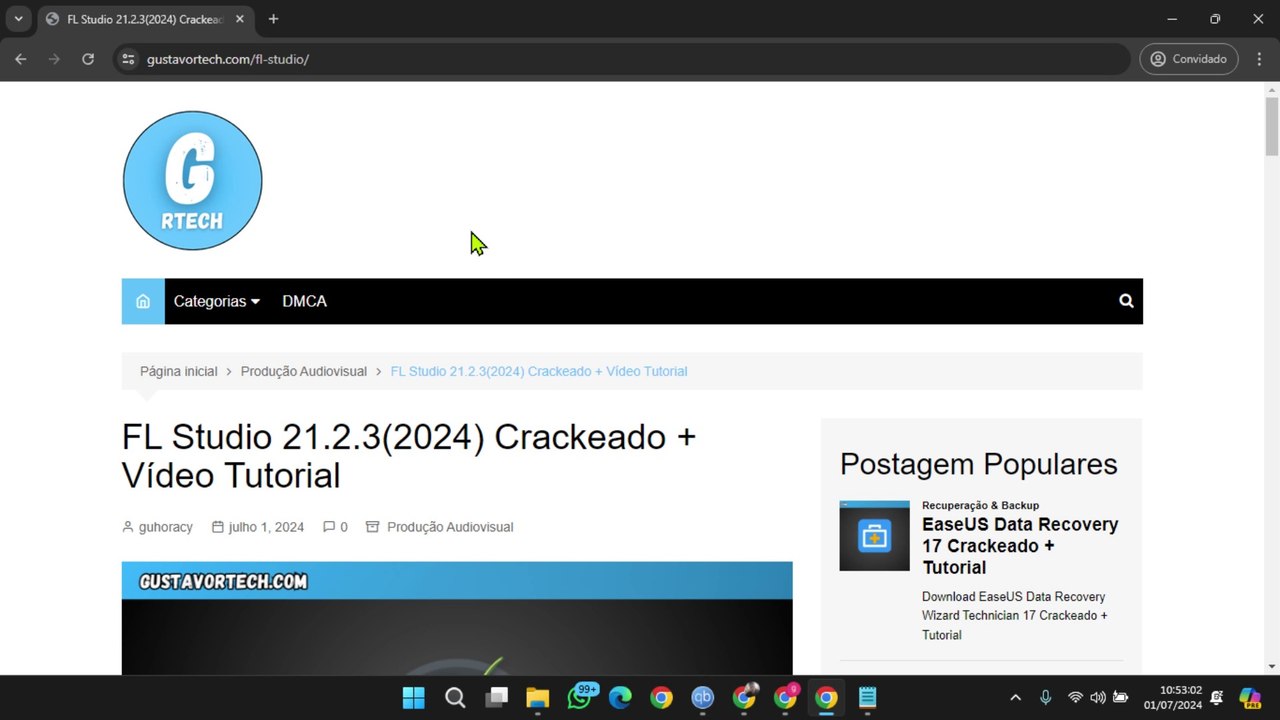Expand the Categorias menu
1280x720 pixels.
pyautogui.click(x=216, y=301)
